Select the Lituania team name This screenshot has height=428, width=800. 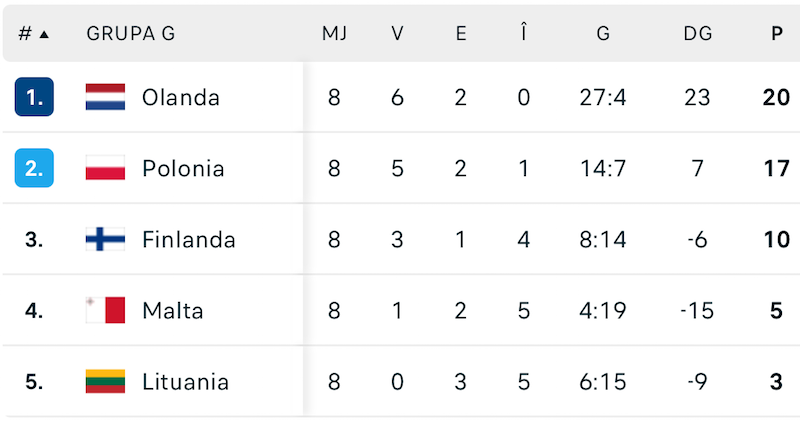pos(185,381)
